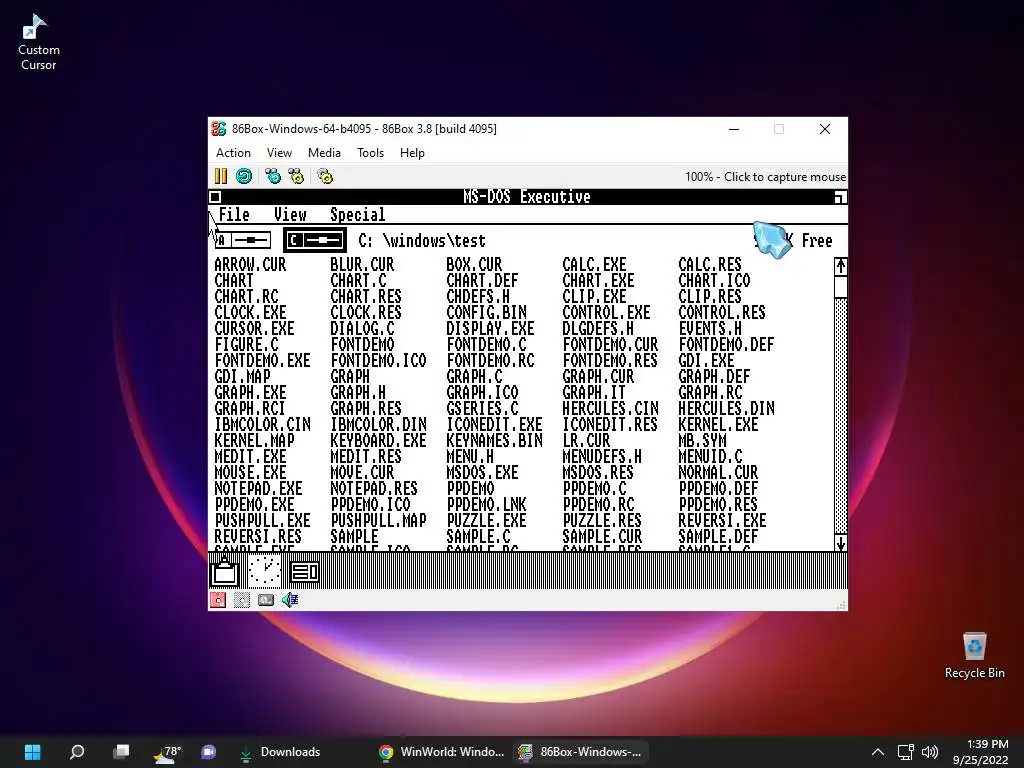Open the minimized Clipboard icon
The width and height of the screenshot is (1024, 768).
pos(225,571)
